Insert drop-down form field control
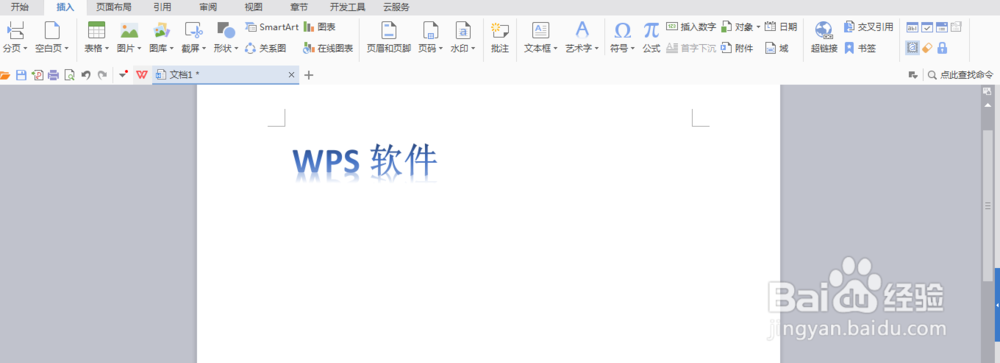The height and width of the screenshot is (363, 1000). 942,27
